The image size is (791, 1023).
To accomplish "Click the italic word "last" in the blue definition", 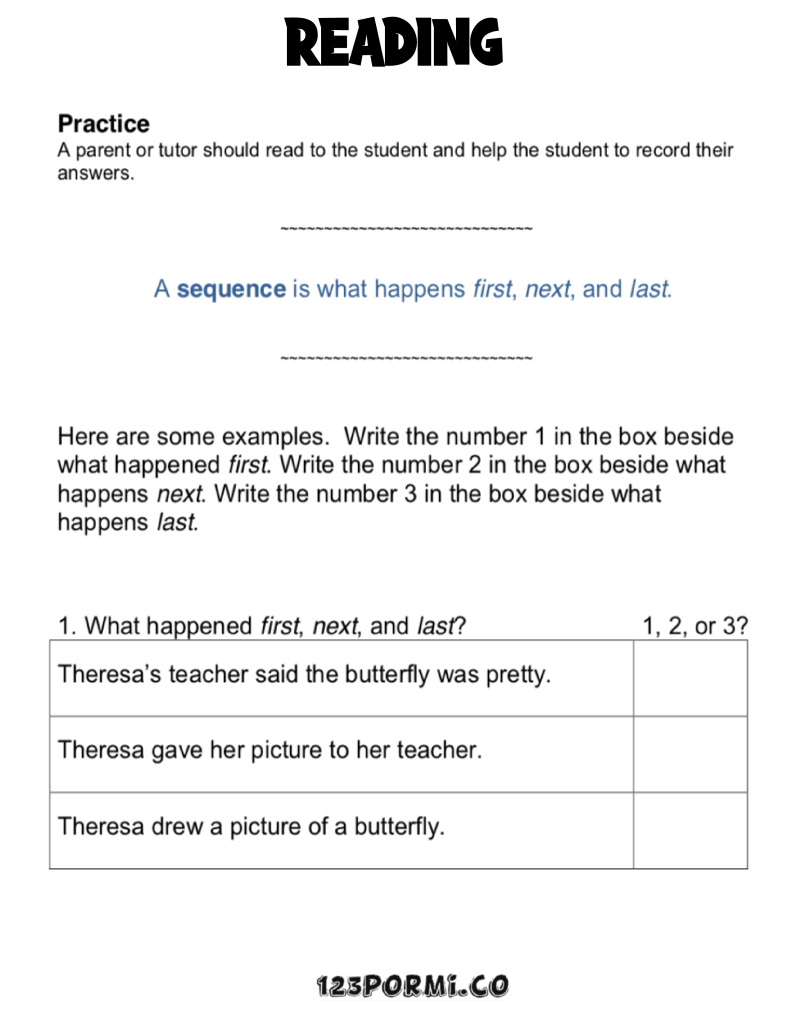I will (x=649, y=289).
